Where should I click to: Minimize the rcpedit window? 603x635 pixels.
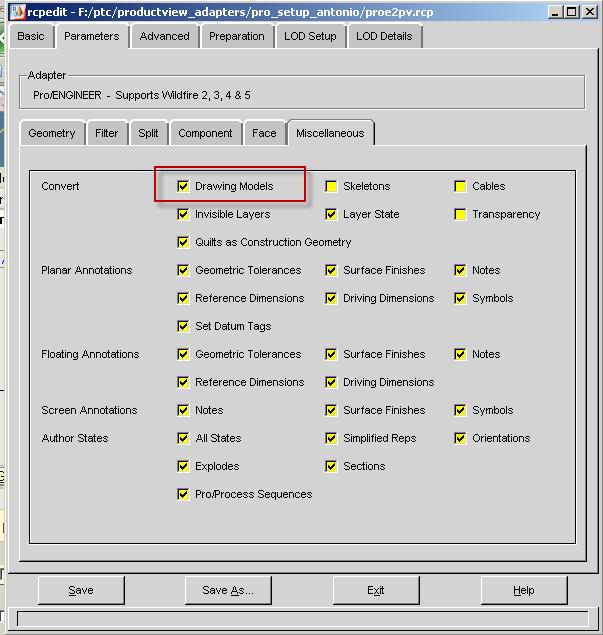pyautogui.click(x=555, y=12)
